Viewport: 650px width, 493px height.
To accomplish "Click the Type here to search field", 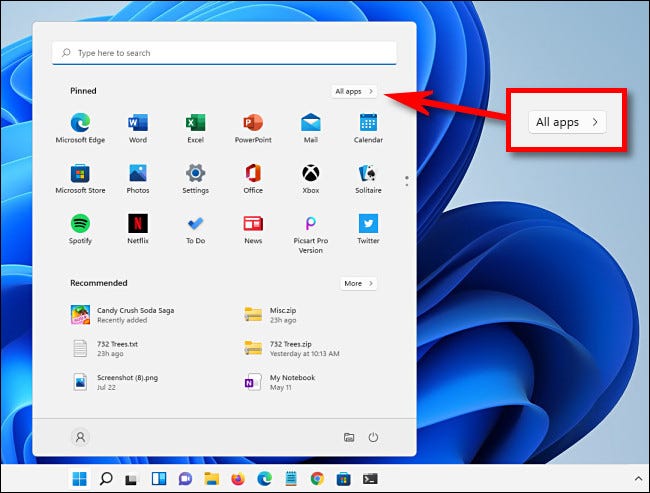I will [224, 53].
